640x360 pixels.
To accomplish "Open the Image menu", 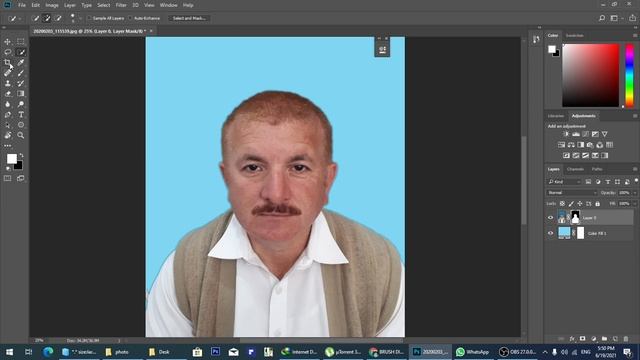I will [x=52, y=5].
